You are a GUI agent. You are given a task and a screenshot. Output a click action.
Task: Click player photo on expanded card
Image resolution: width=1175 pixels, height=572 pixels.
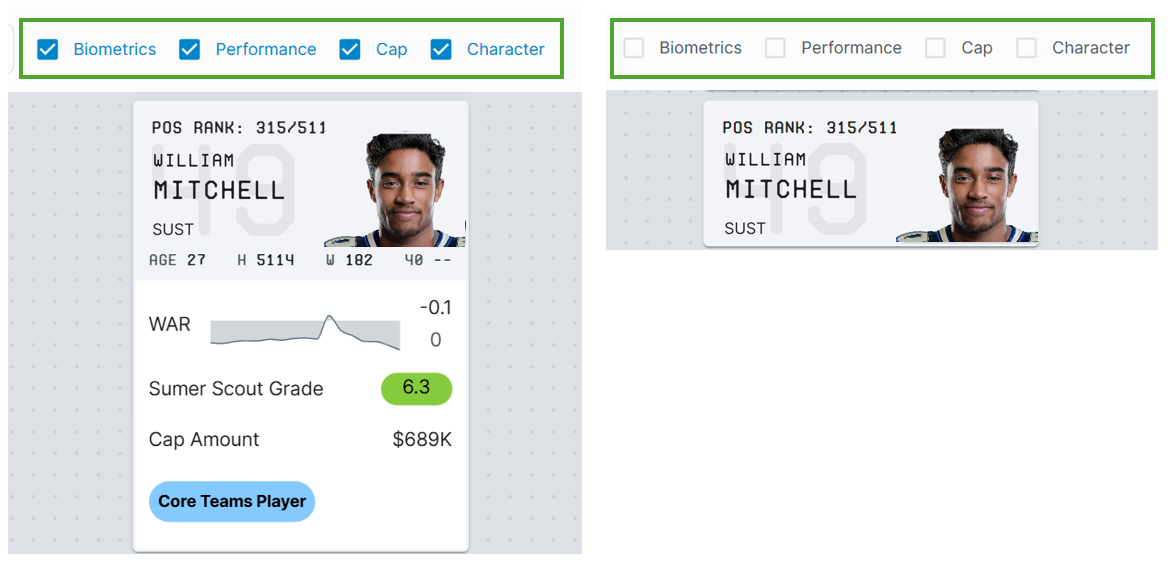396,190
